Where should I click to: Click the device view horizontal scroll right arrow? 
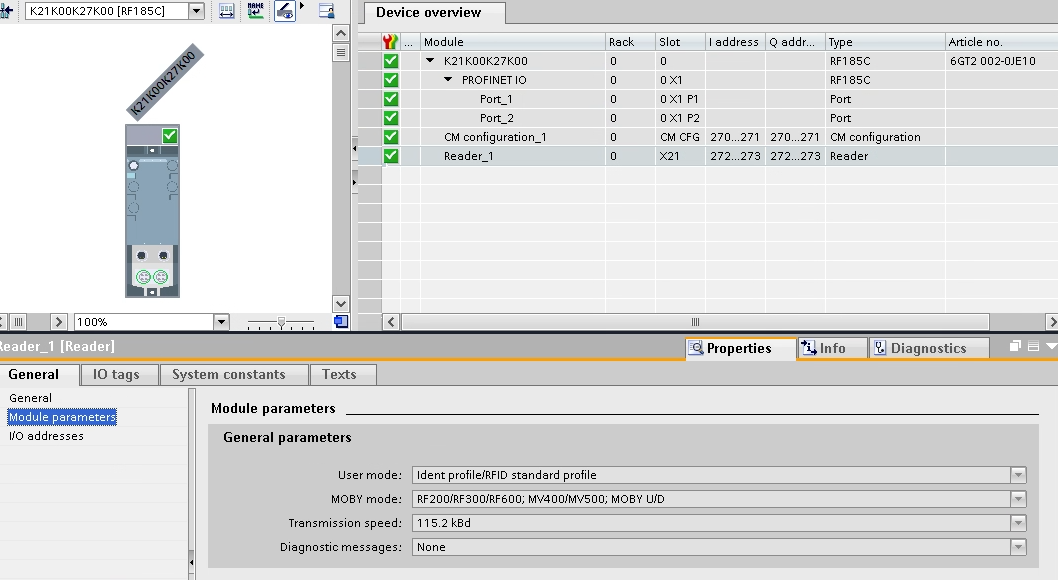click(59, 322)
